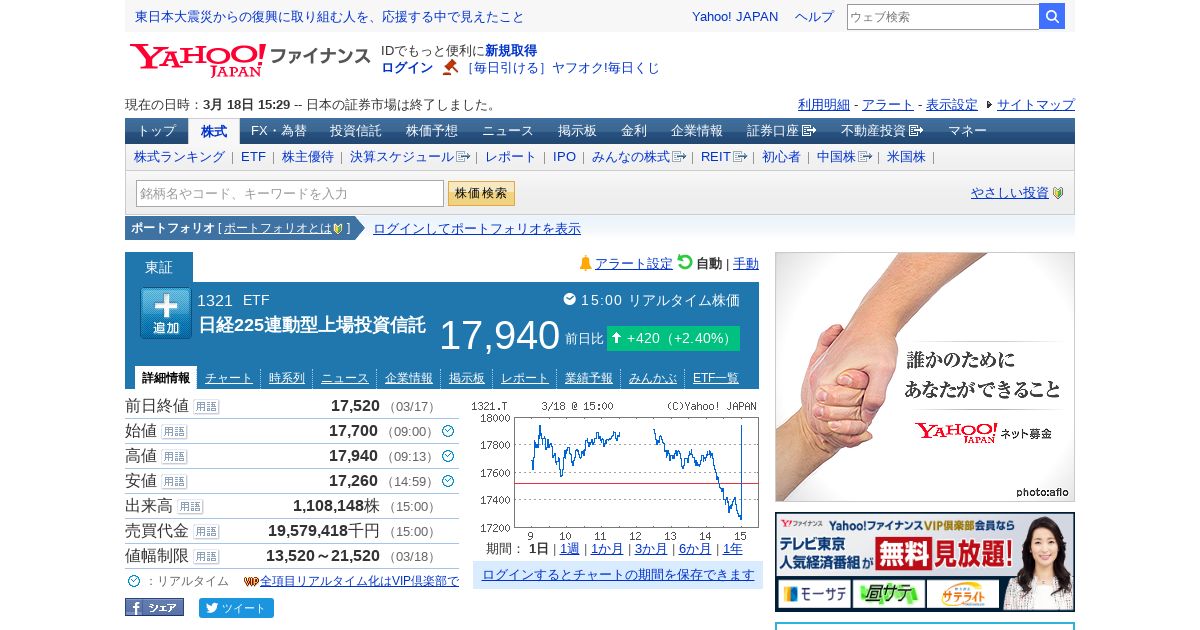
Task: Open the 投資信託 navigation tab
Action: point(356,131)
